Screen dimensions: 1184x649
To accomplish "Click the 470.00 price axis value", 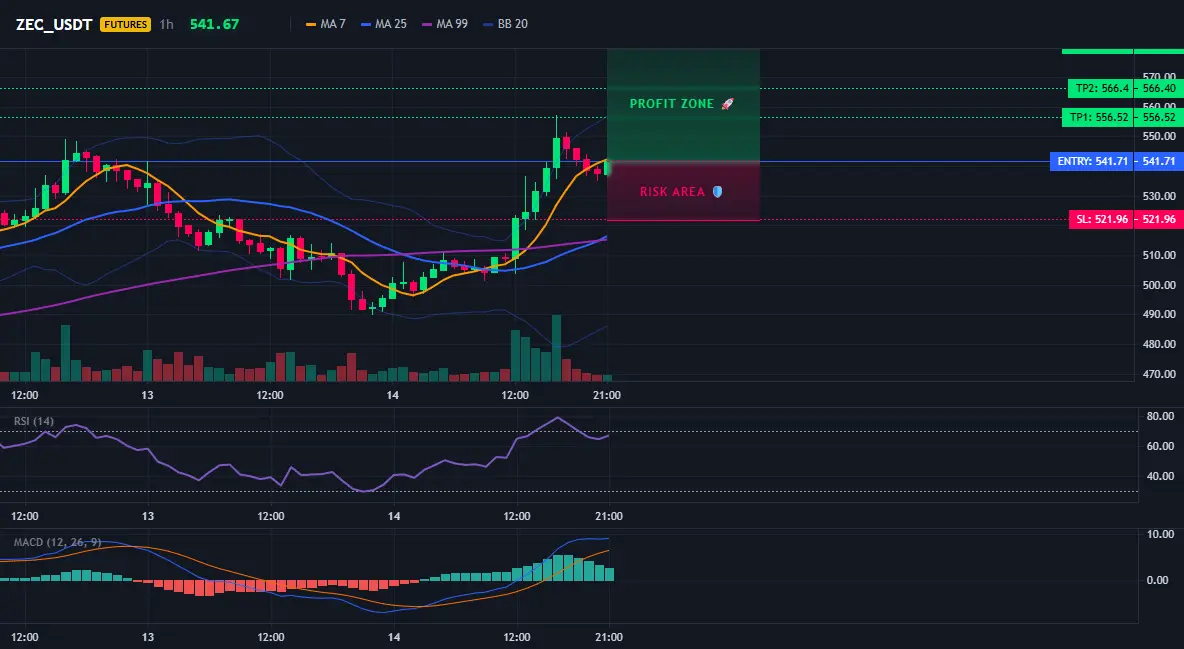I will point(1159,374).
